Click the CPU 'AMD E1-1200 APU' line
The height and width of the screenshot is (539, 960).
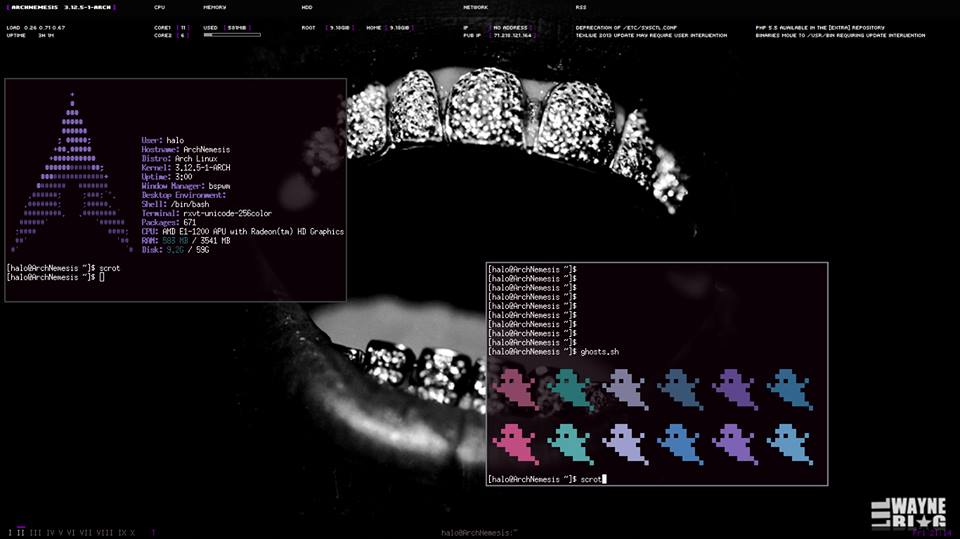coord(242,232)
